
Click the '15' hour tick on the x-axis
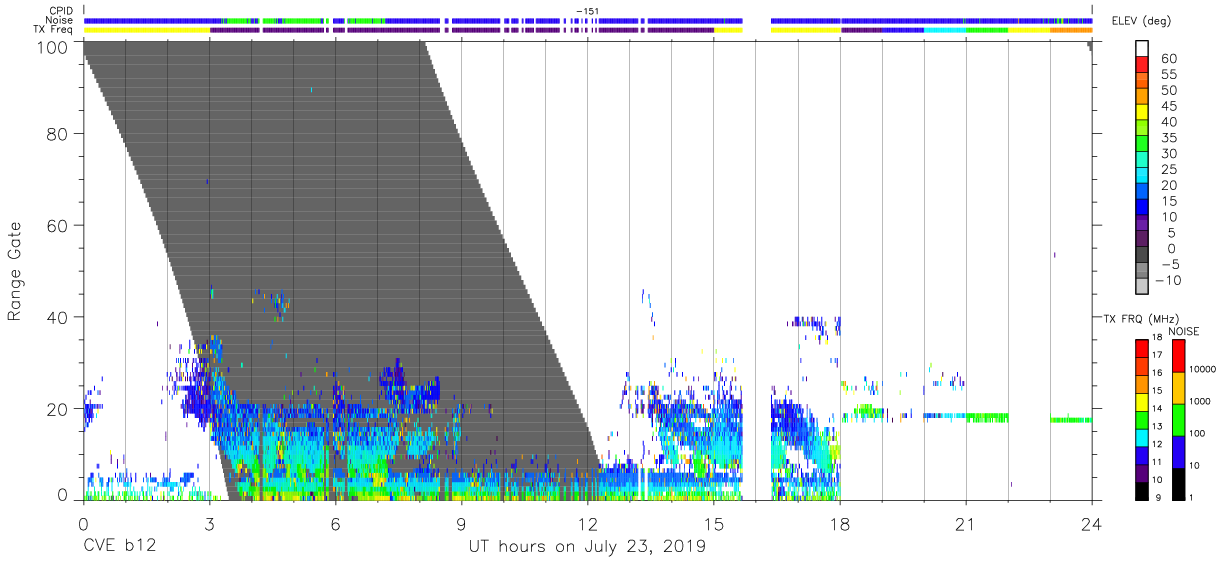click(714, 524)
